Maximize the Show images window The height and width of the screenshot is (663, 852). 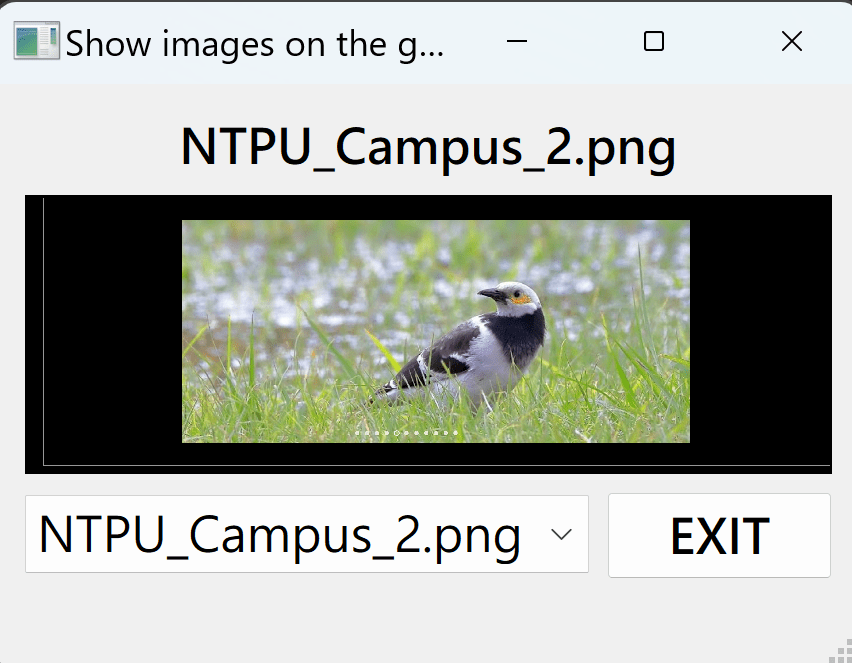pos(654,41)
